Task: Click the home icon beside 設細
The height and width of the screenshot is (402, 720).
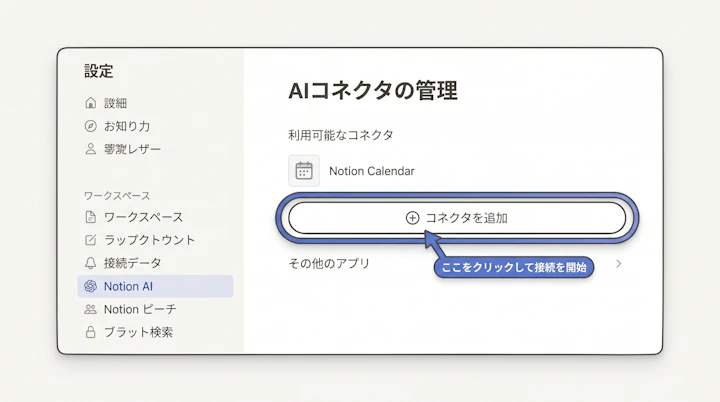Action: 91,102
